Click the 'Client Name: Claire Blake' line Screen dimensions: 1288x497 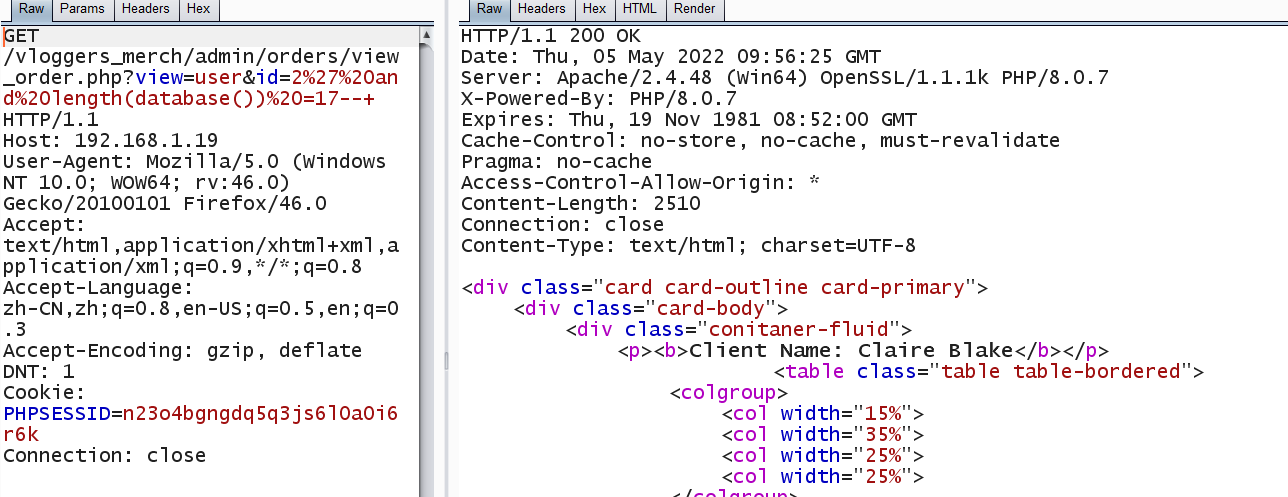863,350
